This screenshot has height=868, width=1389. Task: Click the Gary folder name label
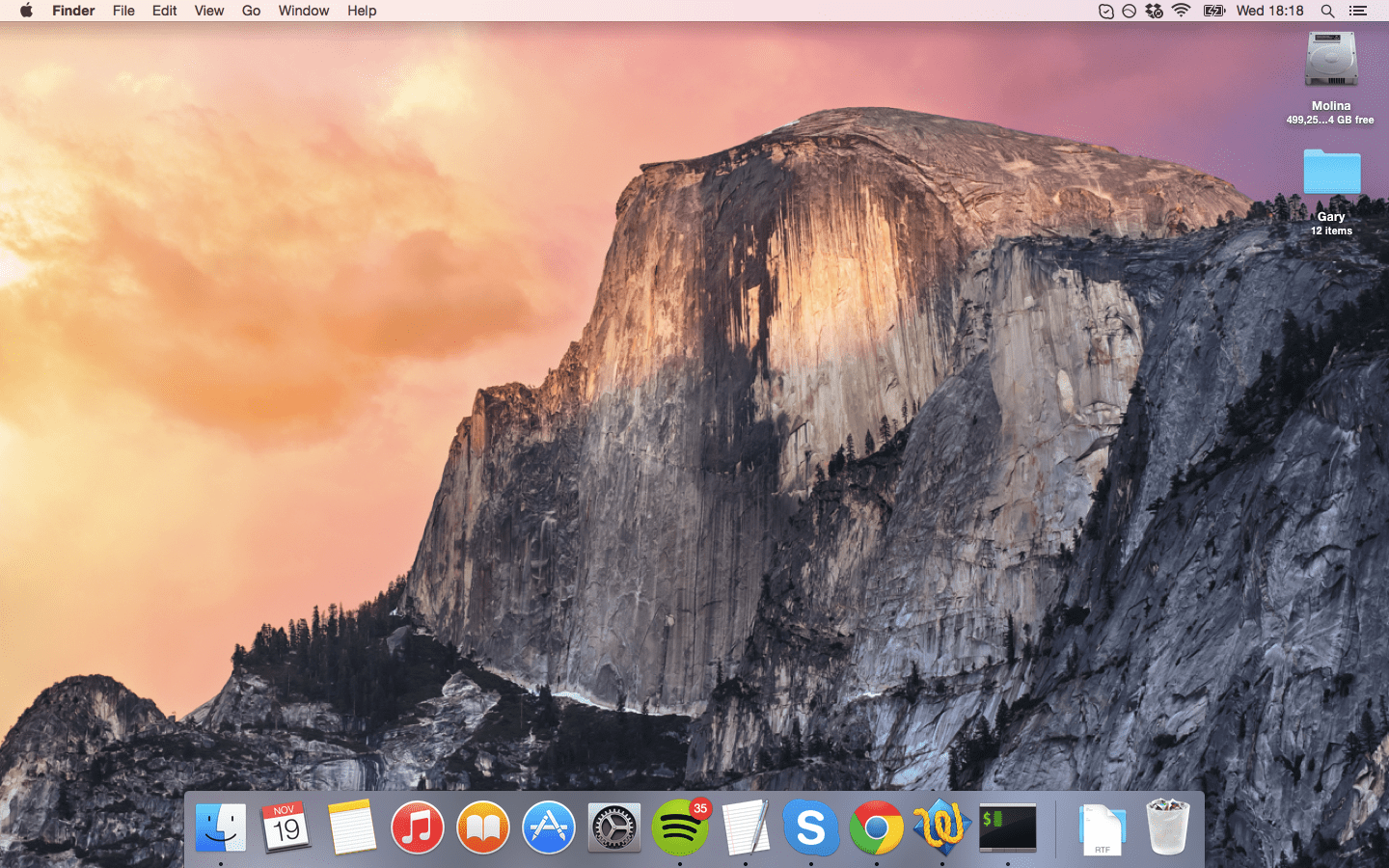coord(1331,217)
